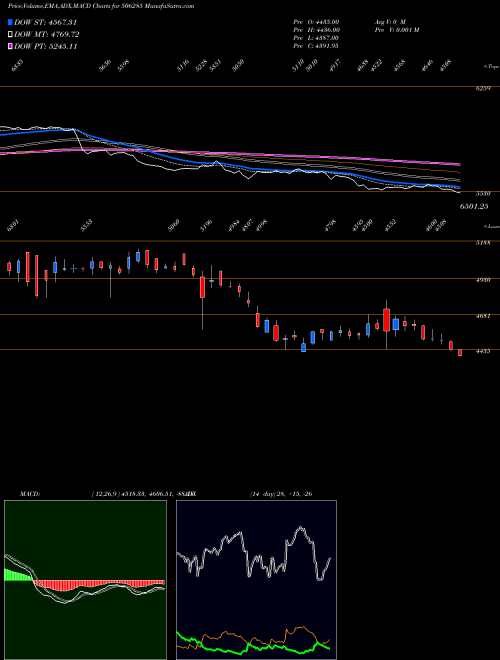500x660 pixels.
Task: Click the 'Pre H: 4436.00' value
Action: tap(317, 30)
